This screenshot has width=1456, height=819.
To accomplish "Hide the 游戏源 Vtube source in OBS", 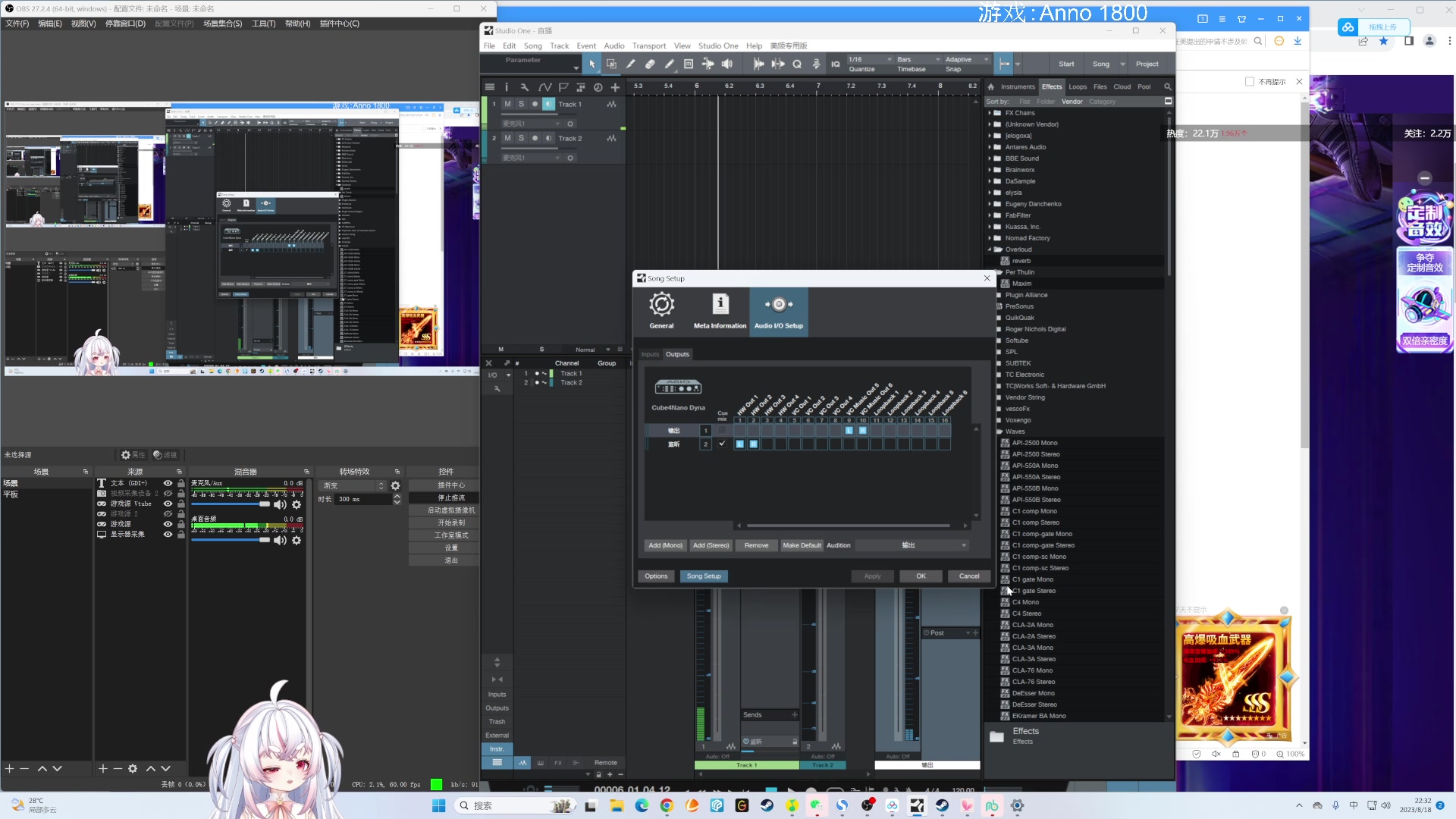I will pos(168,504).
